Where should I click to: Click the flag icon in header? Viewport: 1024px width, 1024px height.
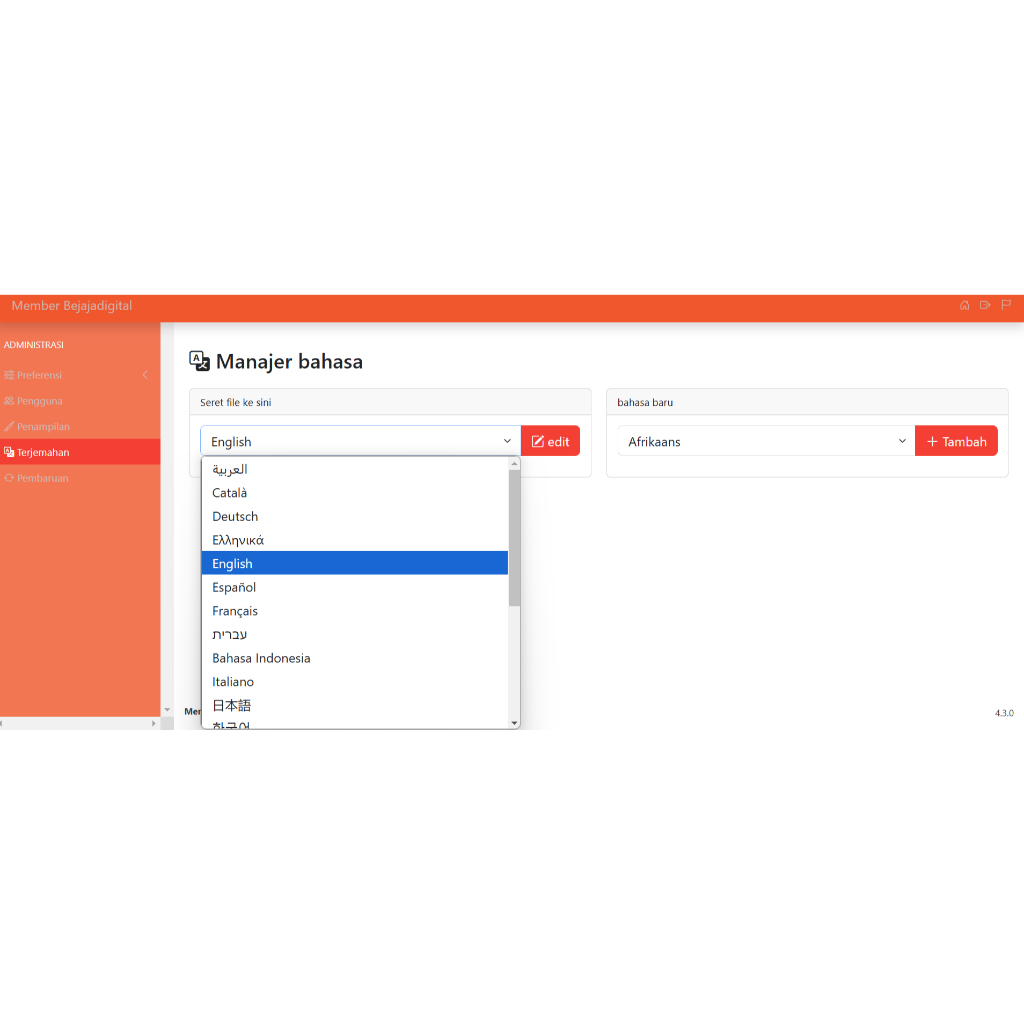pos(1006,305)
